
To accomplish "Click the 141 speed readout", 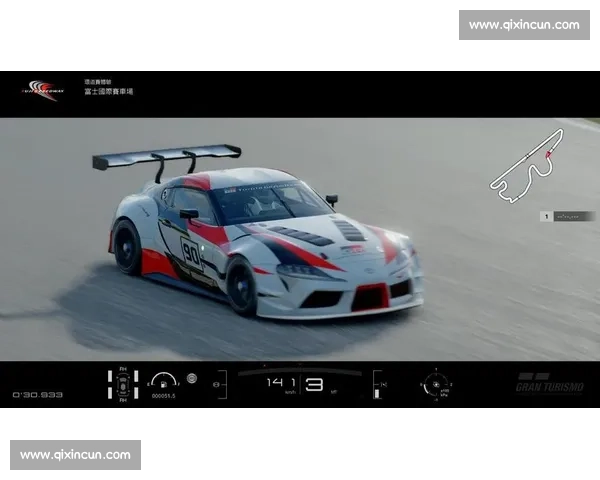I will 281,382.
